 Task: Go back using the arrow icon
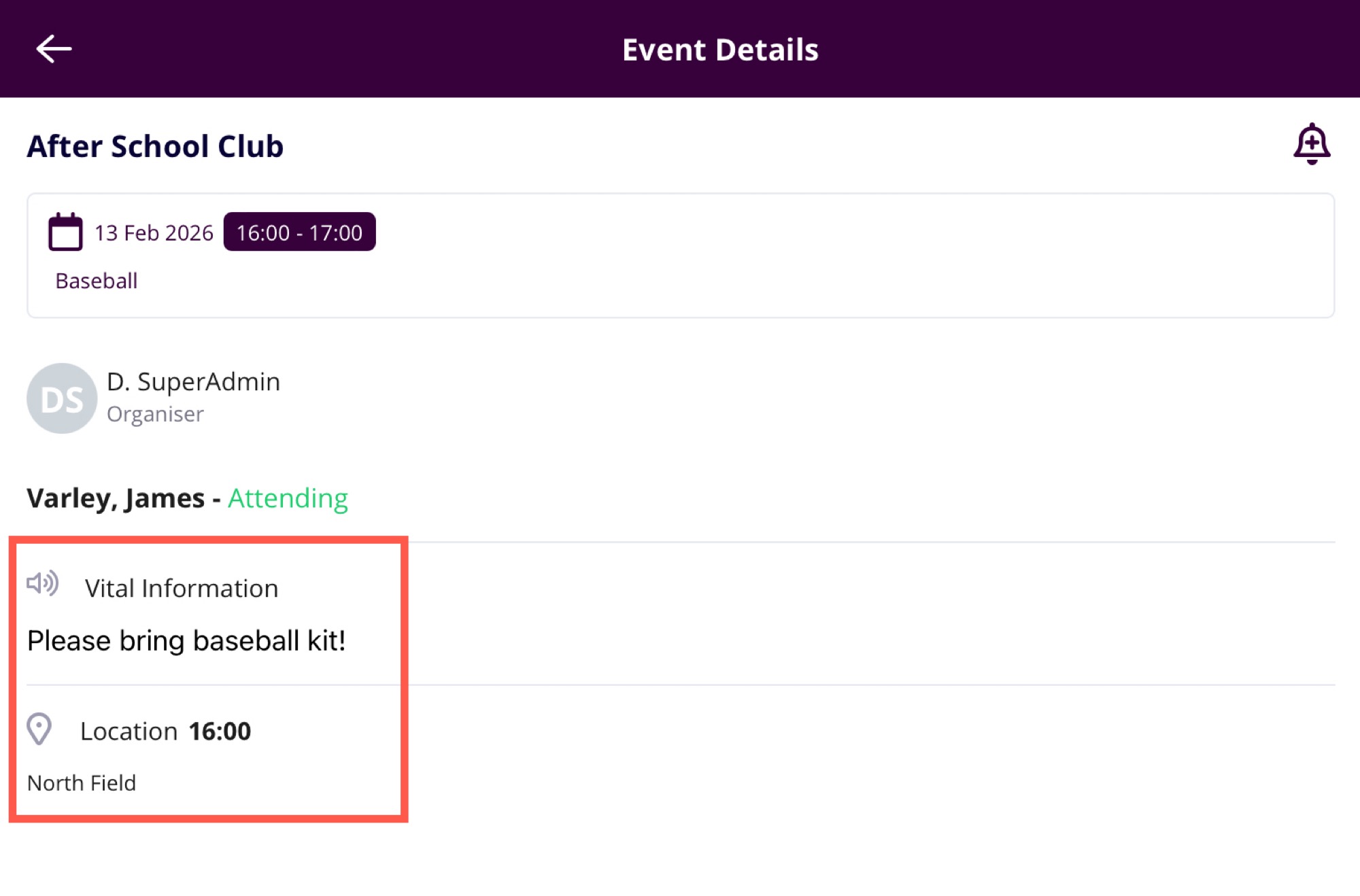54,49
